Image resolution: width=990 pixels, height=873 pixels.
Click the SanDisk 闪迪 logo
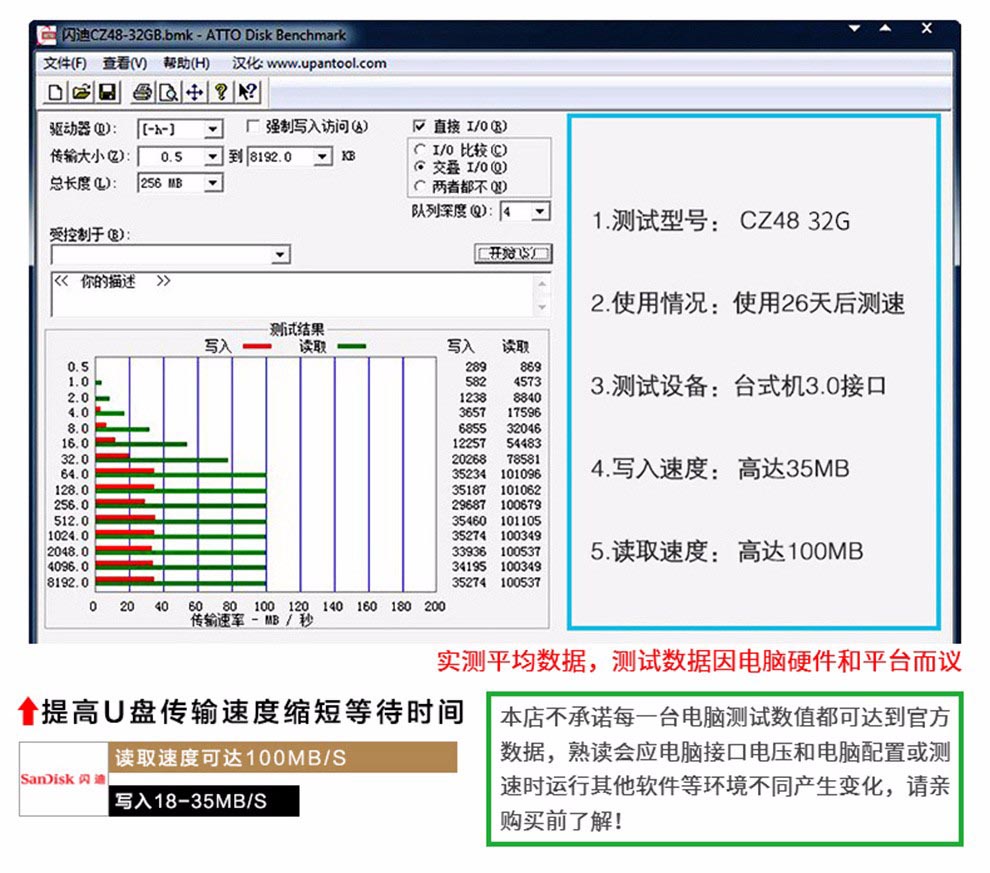(63, 779)
